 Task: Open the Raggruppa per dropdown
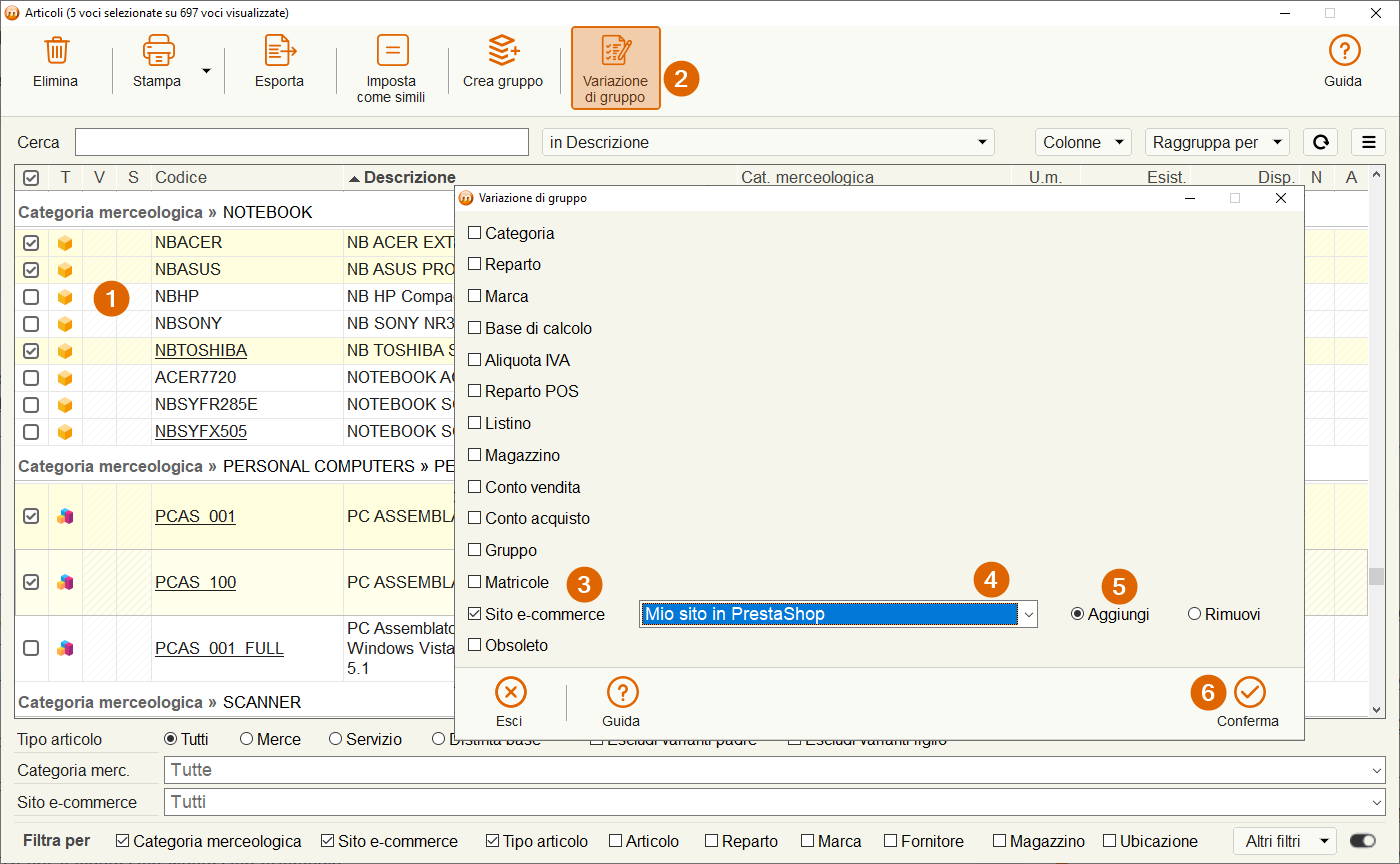1217,142
